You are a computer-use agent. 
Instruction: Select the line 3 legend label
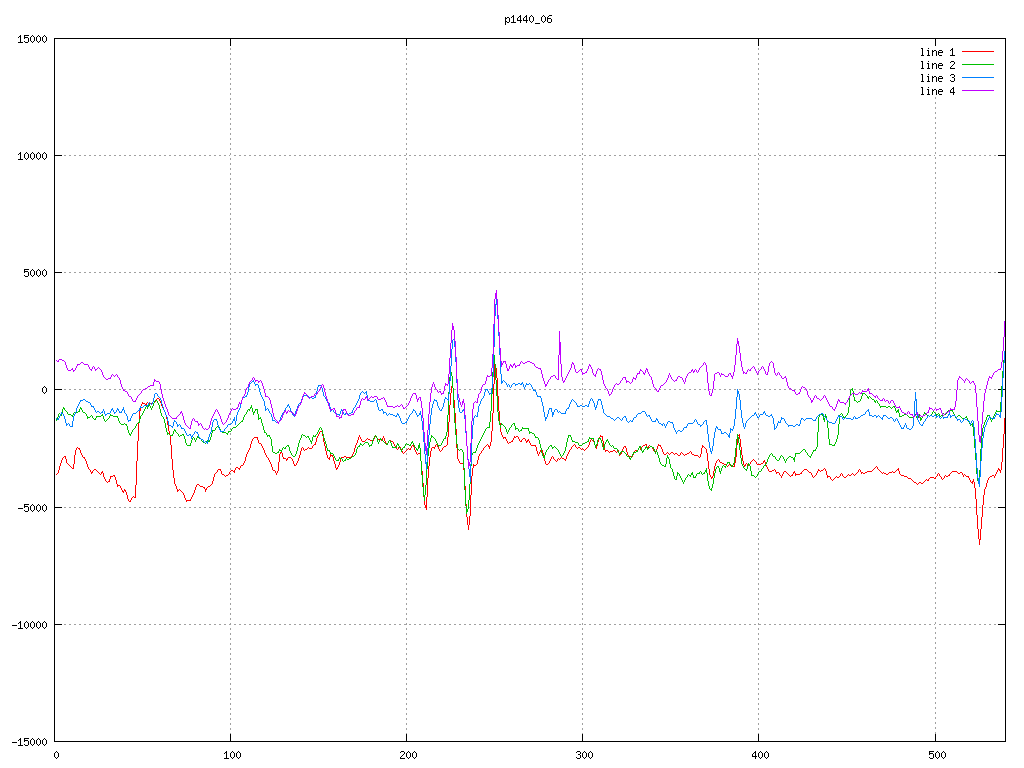937,78
